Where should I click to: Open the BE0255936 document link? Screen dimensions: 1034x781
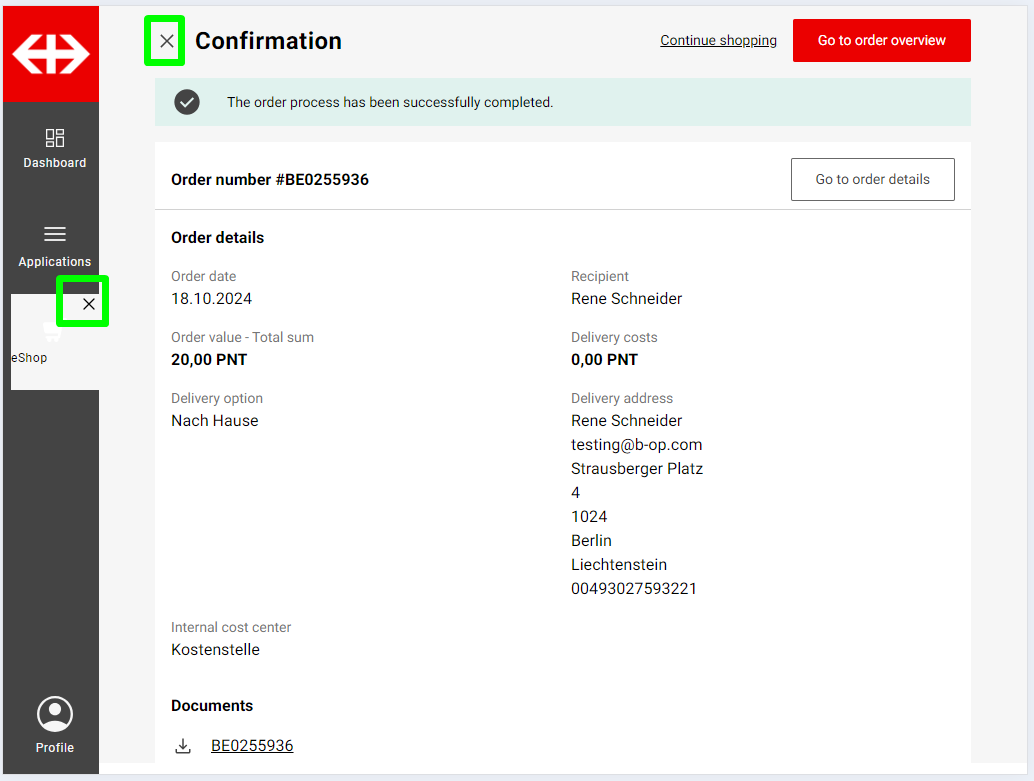pos(252,746)
